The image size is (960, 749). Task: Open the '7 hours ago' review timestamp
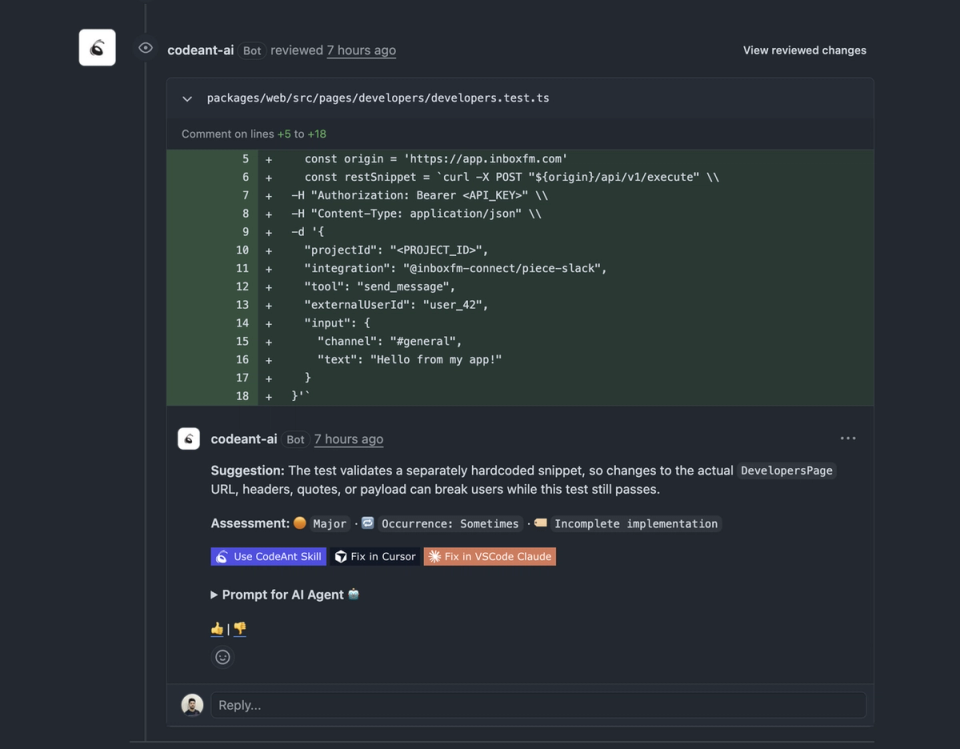pos(361,50)
